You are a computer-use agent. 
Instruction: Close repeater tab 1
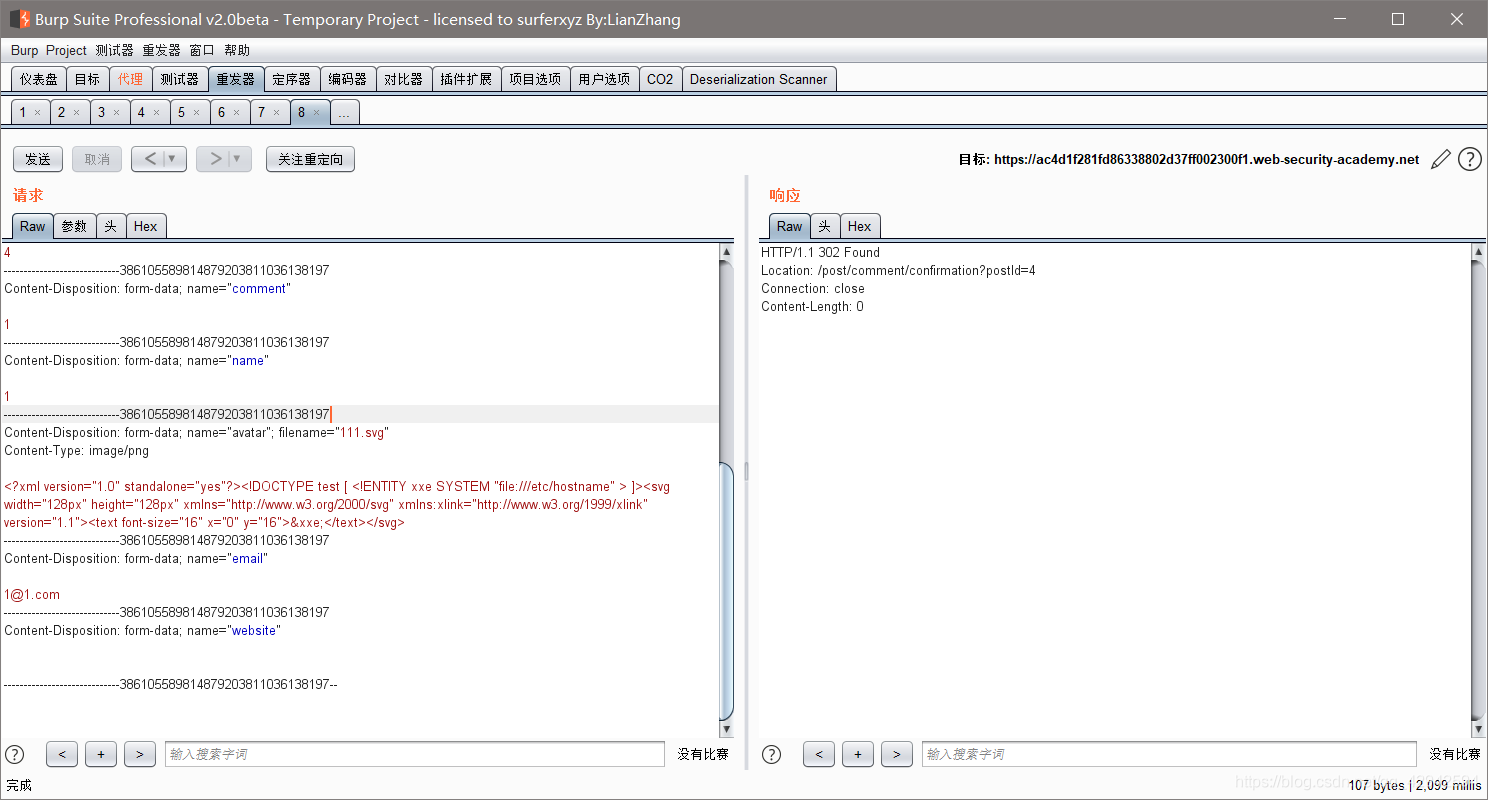click(37, 113)
